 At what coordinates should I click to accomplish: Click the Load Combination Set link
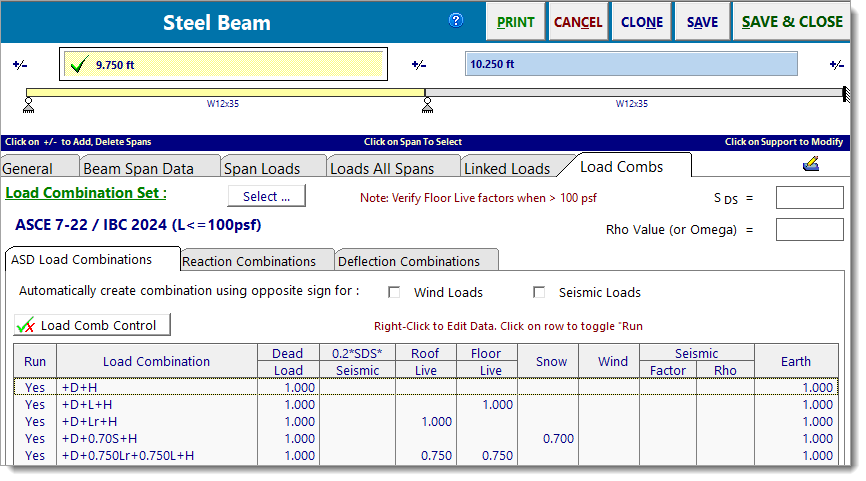point(86,193)
